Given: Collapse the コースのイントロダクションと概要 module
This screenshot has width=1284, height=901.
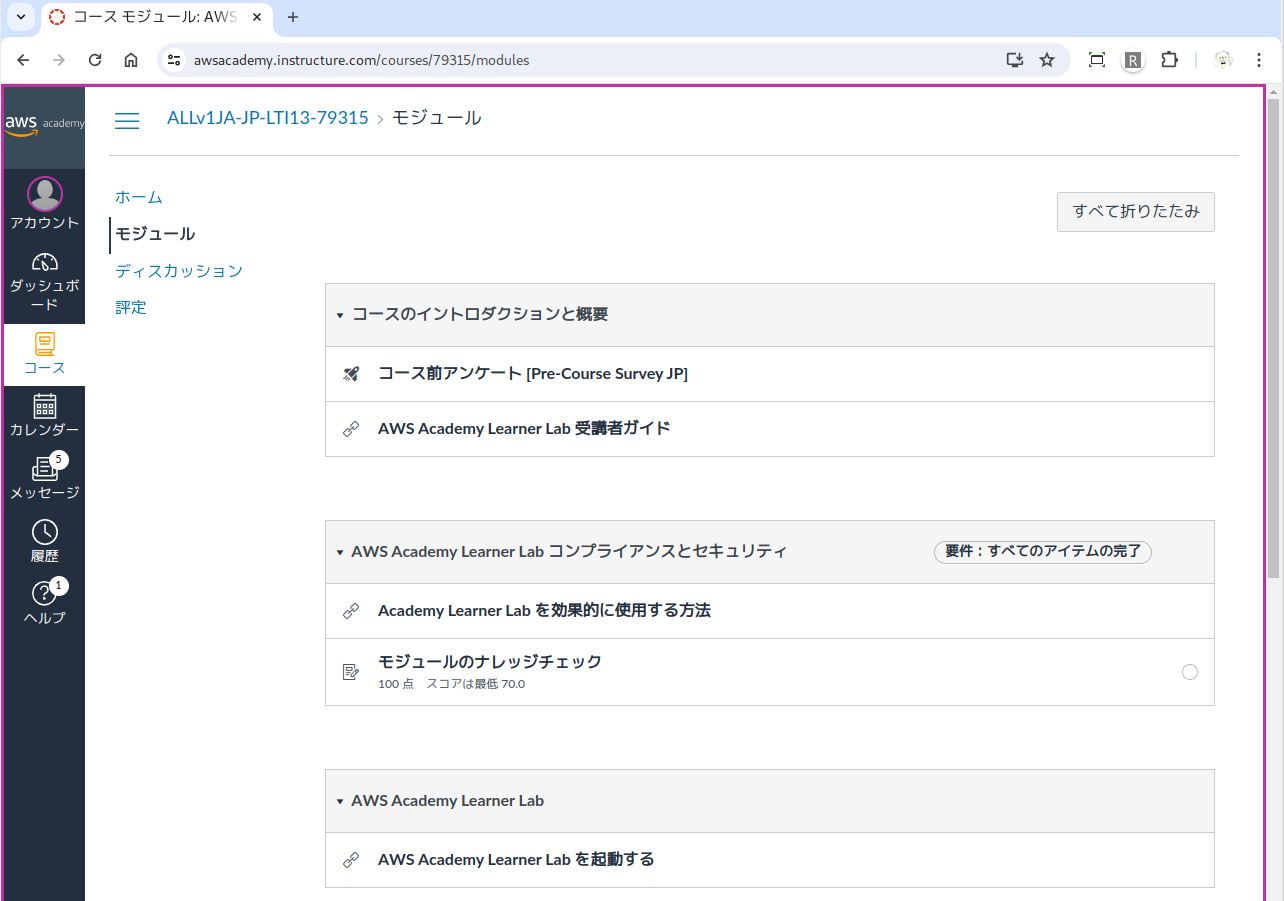Looking at the screenshot, I should (x=340, y=315).
